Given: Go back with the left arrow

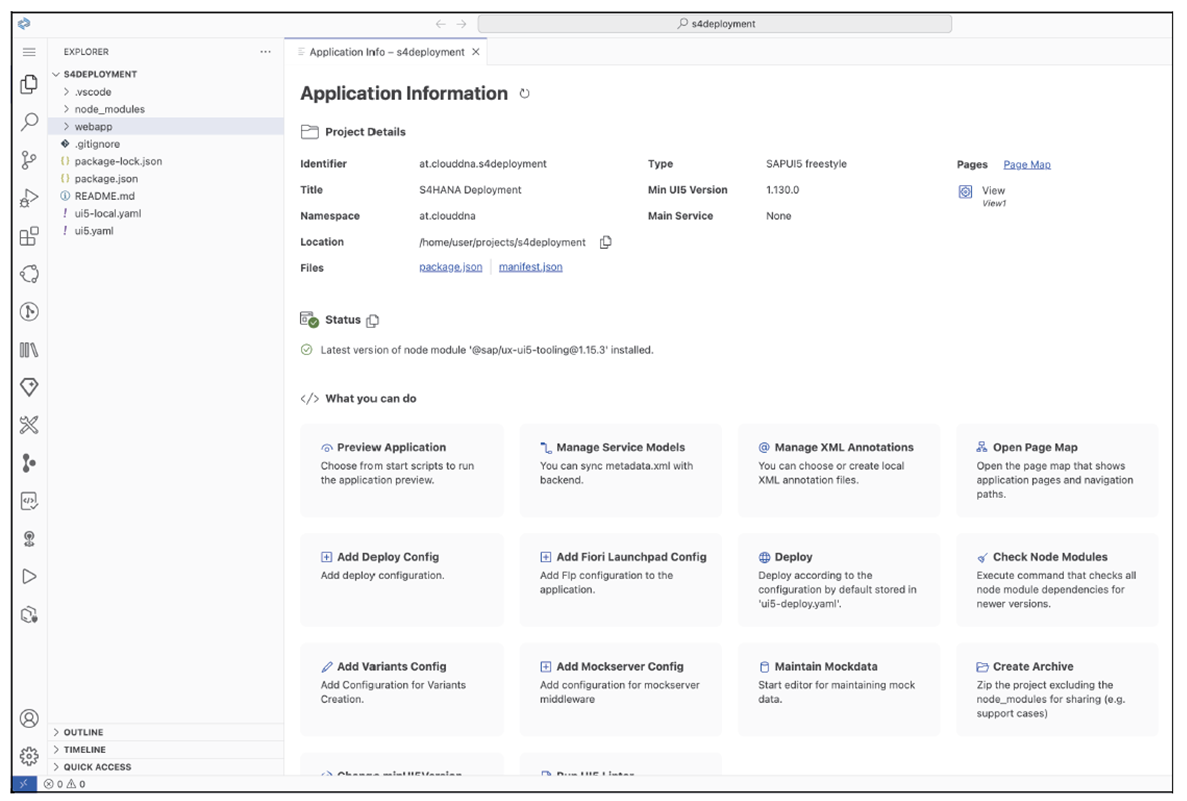Looking at the screenshot, I should pos(441,24).
